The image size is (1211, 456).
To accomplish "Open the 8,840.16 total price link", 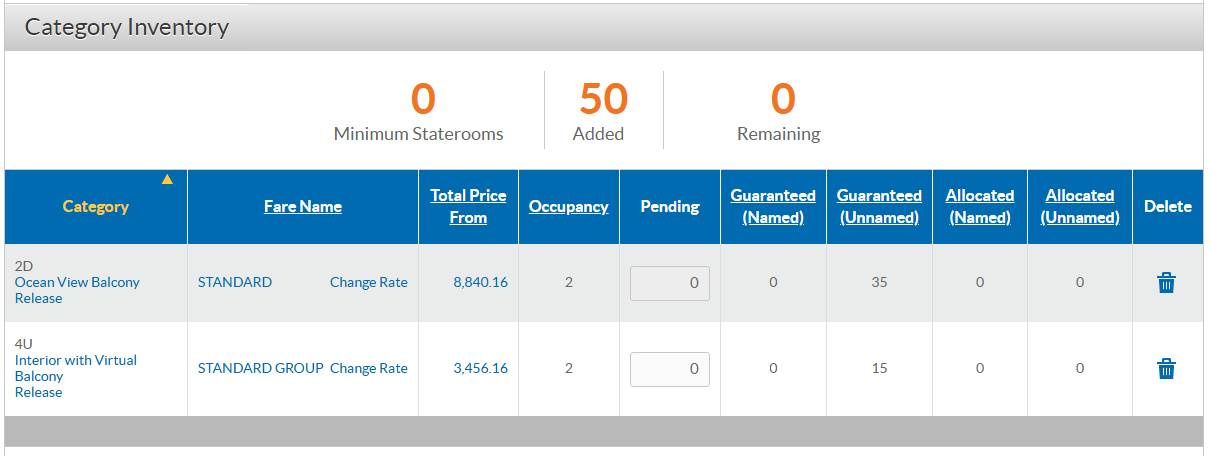I will (x=480, y=283).
